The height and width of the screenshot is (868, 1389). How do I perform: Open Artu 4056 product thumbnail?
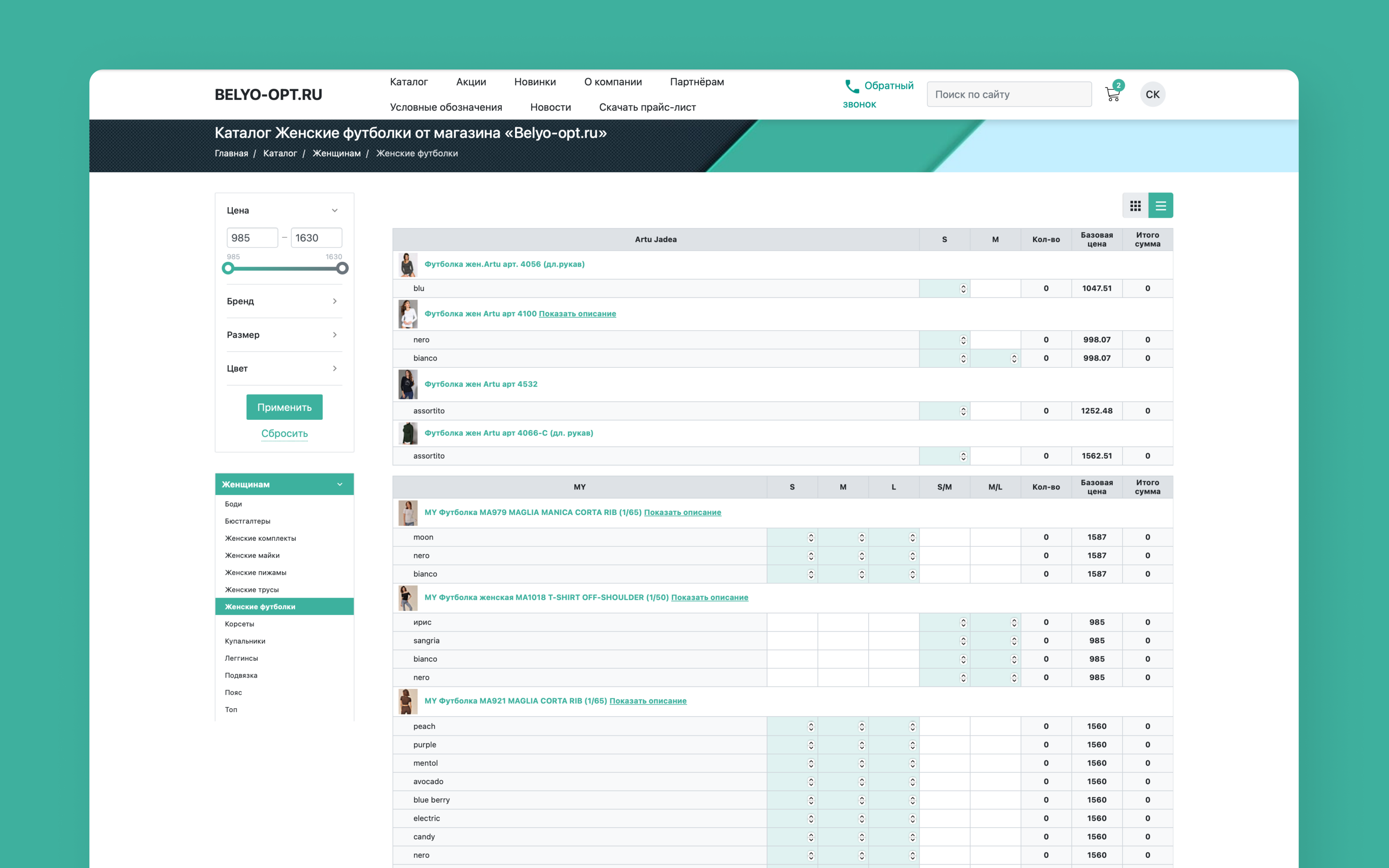coord(408,265)
